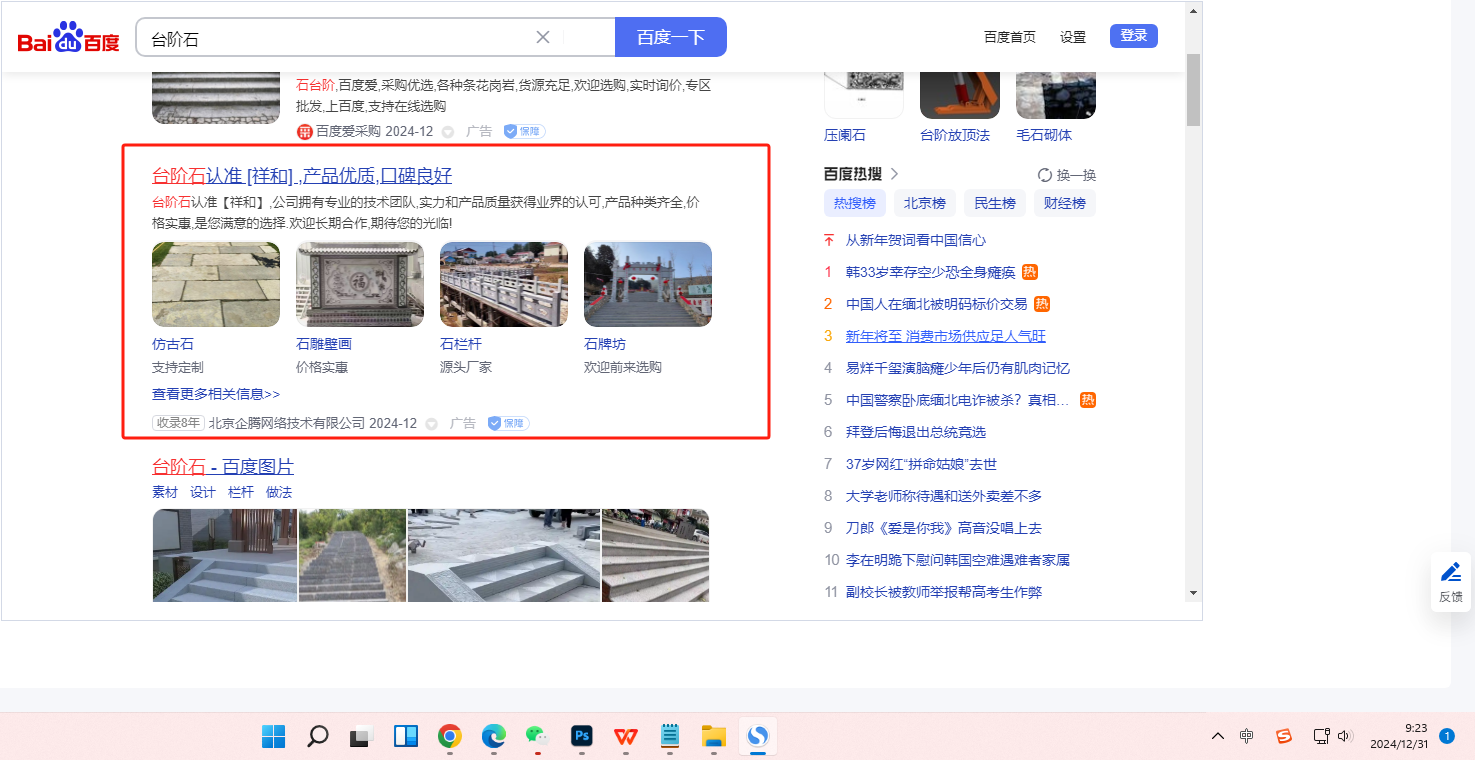Open Task View on the taskbar
The width and height of the screenshot is (1475, 760).
[x=361, y=737]
